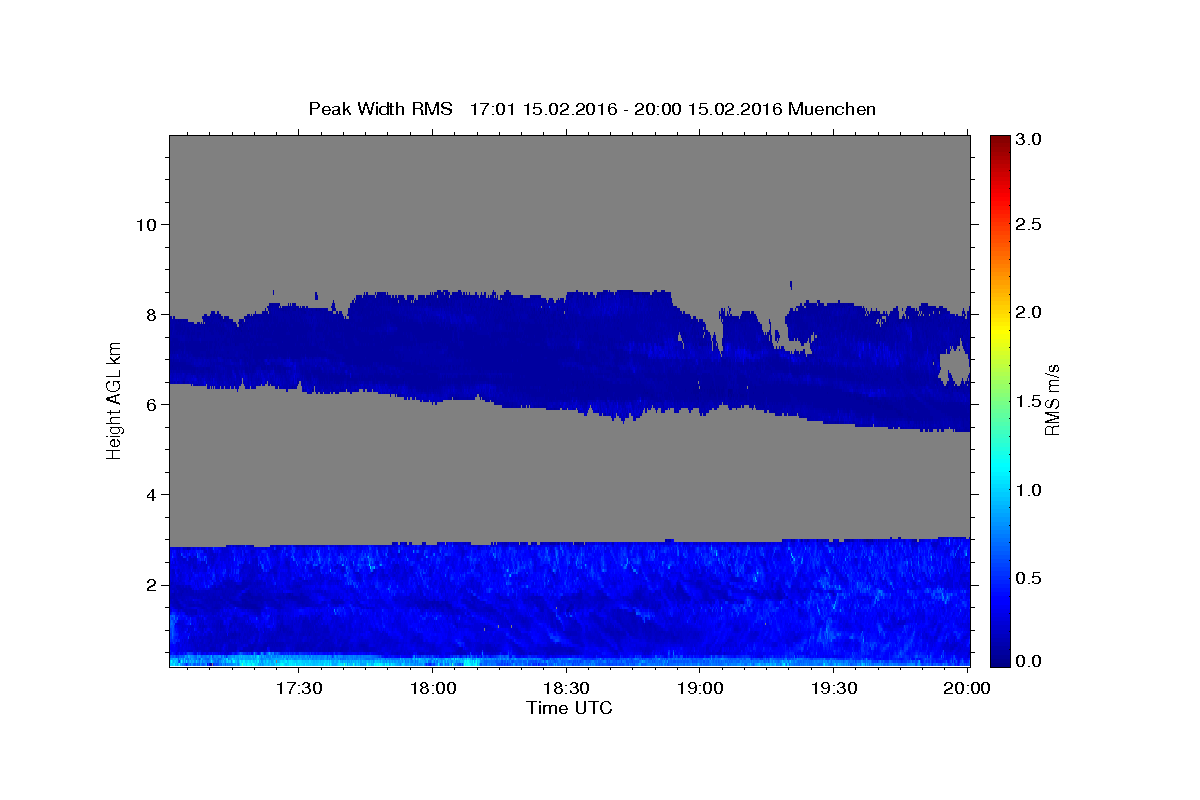Select the 18:00 time axis label
The image size is (1200, 800).
(434, 688)
